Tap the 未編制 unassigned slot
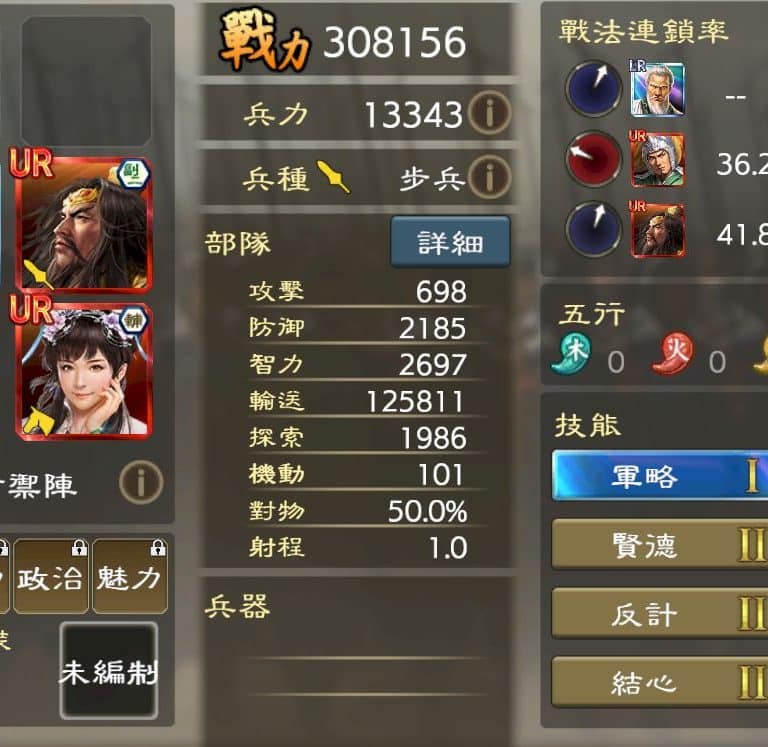The width and height of the screenshot is (768, 747). [109, 671]
